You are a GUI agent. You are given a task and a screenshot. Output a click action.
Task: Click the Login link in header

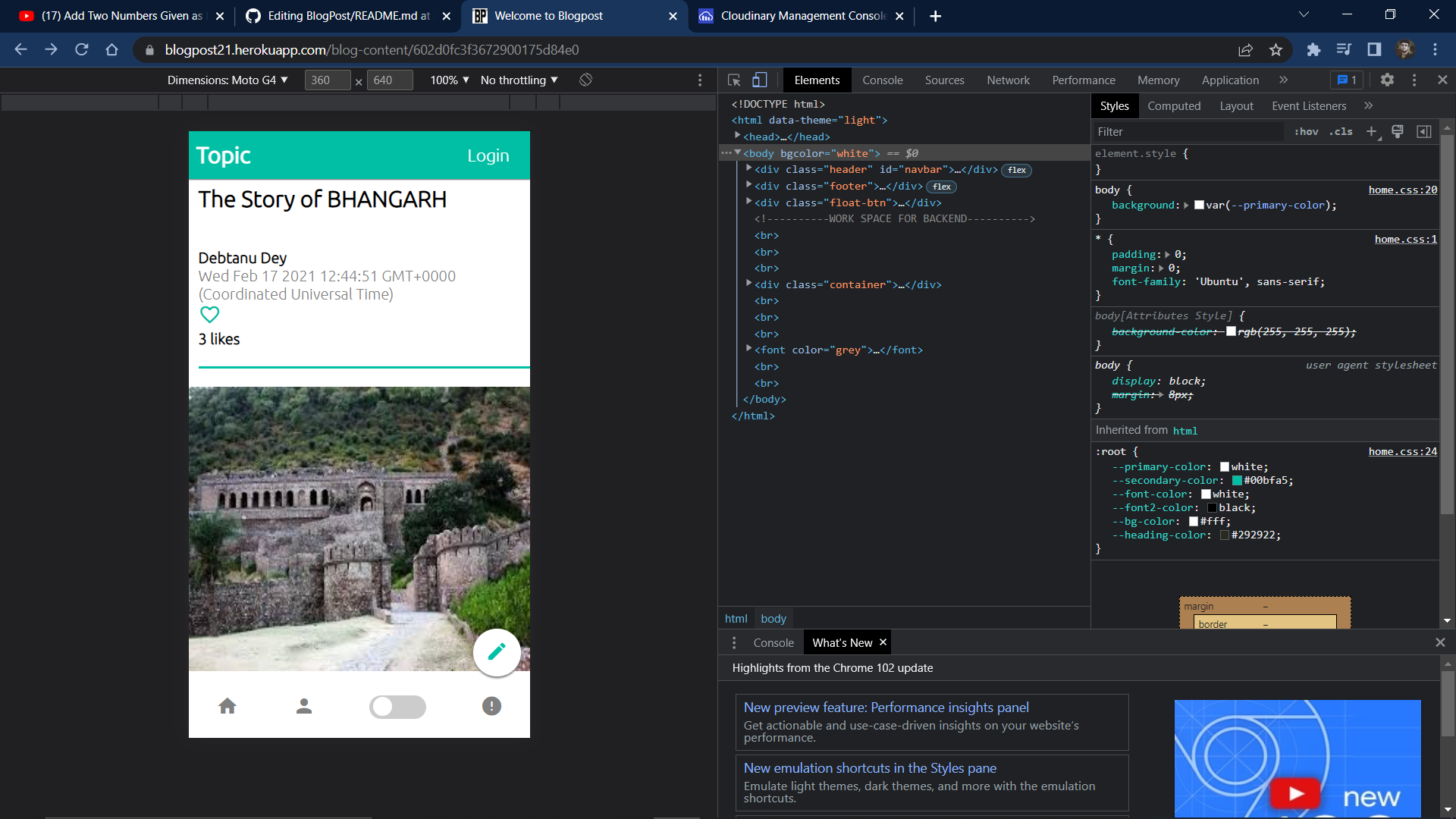point(488,156)
